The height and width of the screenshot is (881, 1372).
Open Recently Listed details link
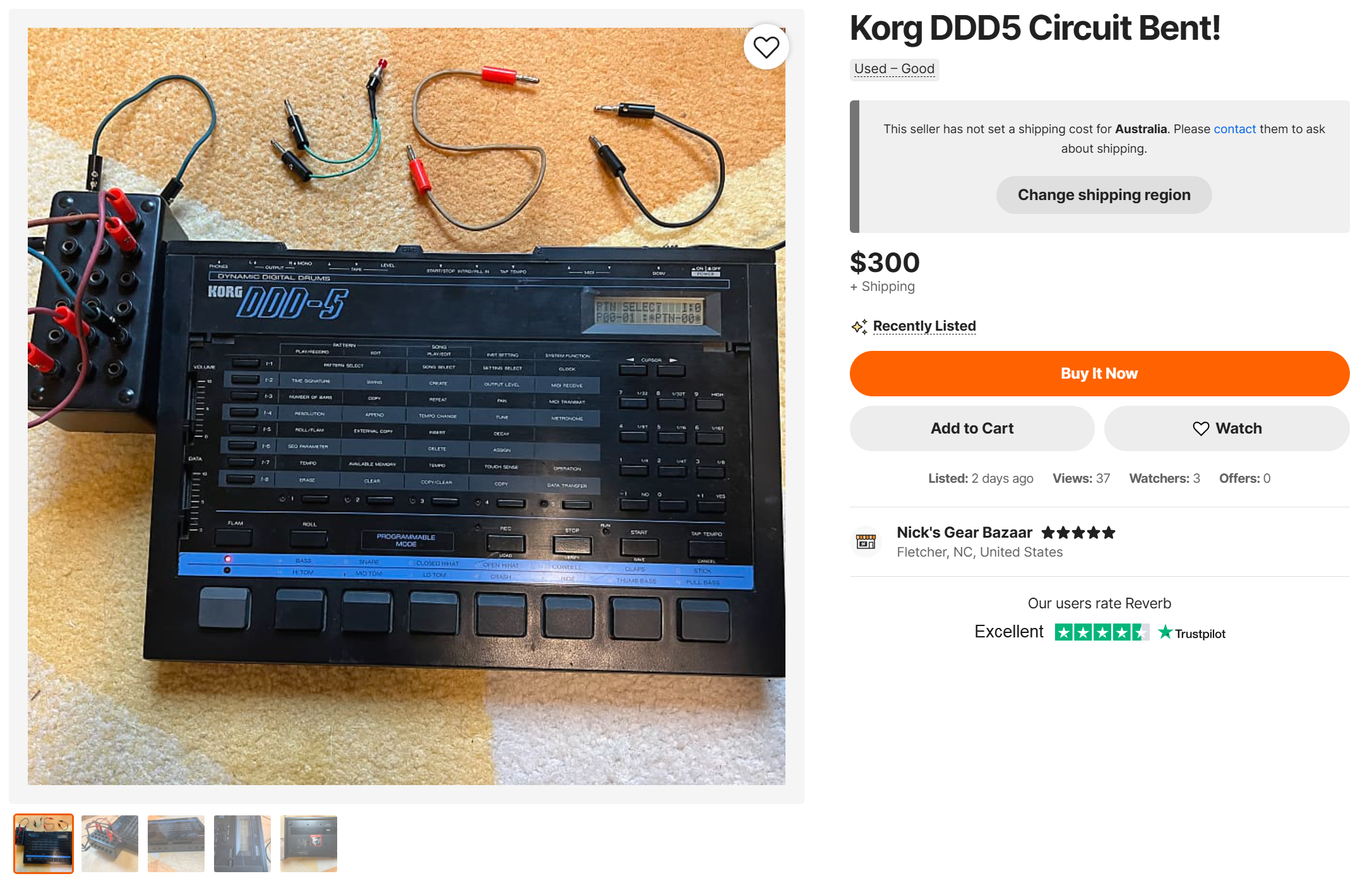[924, 326]
